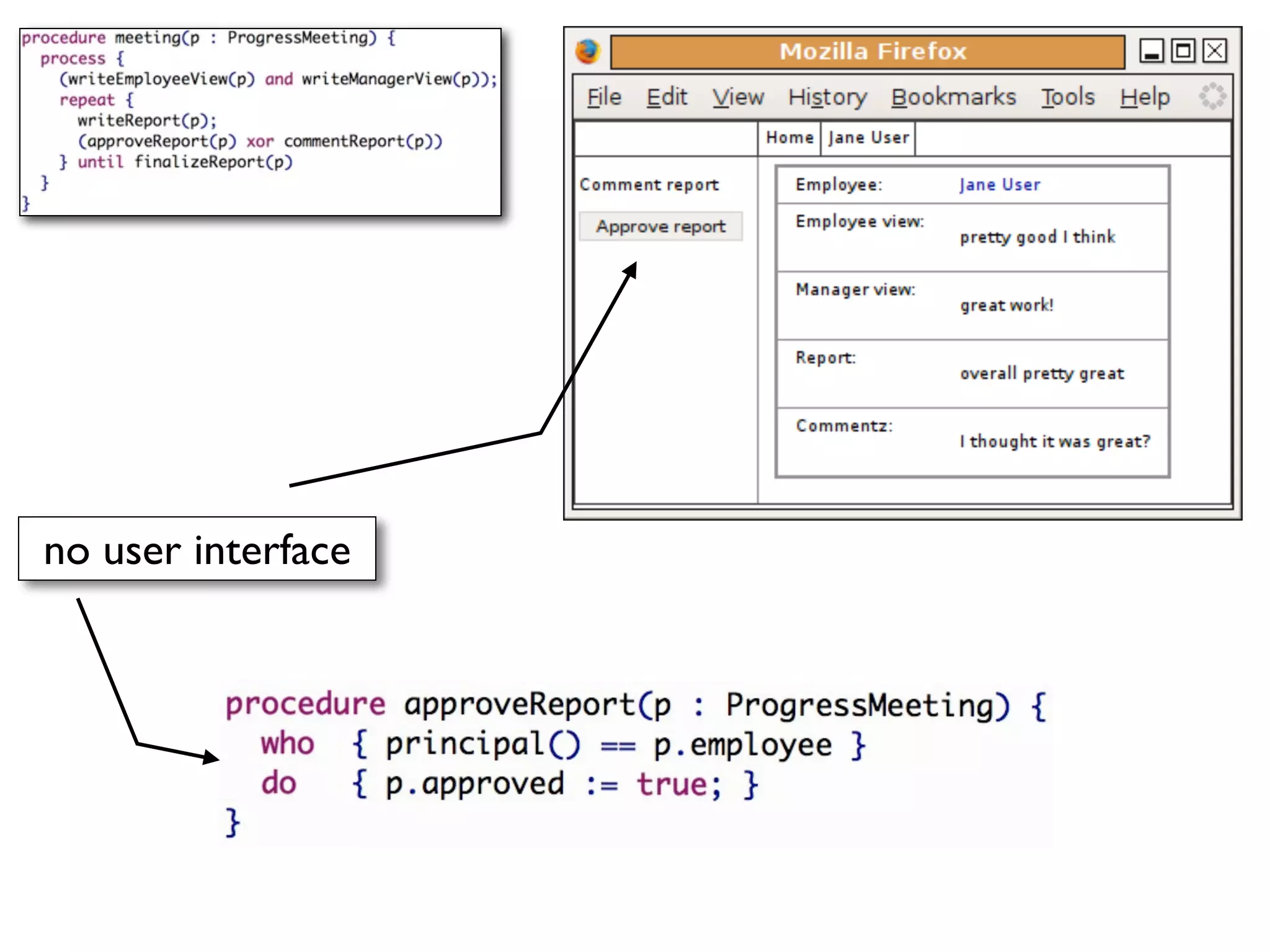Open the Help menu
1270x952 pixels.
click(1145, 97)
